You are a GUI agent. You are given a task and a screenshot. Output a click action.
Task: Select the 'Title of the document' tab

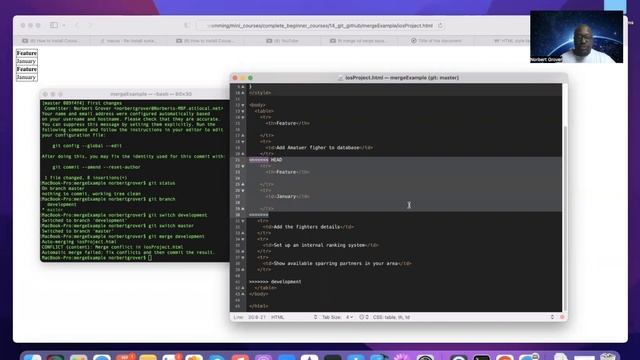[x=436, y=41]
